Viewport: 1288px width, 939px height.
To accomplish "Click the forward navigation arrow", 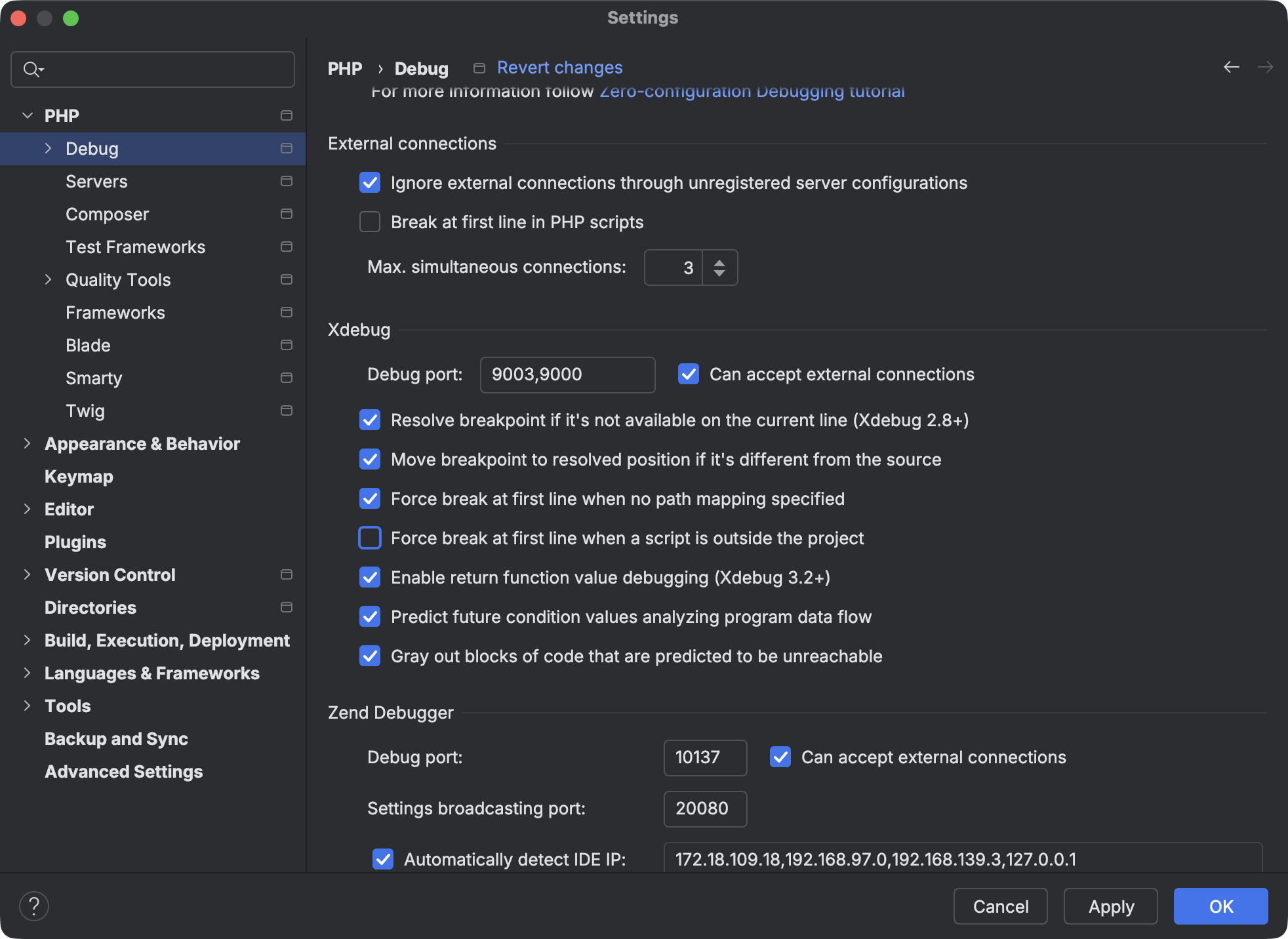I will (x=1266, y=67).
